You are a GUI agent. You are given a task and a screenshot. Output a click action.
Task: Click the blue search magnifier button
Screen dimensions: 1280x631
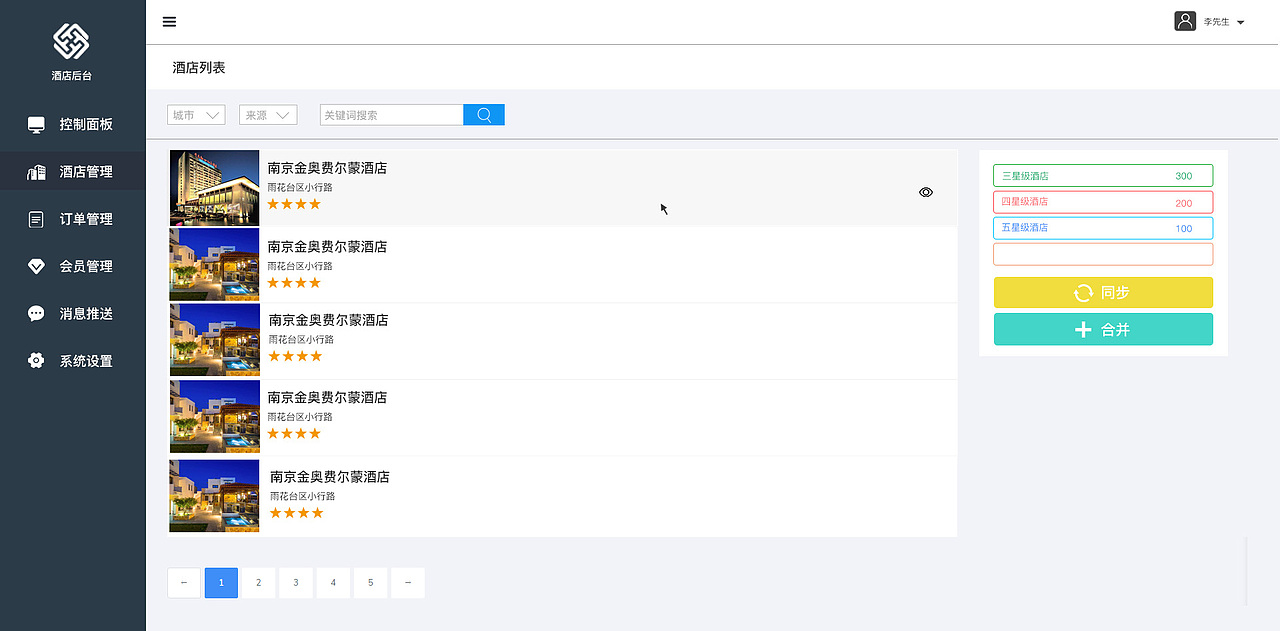click(484, 115)
